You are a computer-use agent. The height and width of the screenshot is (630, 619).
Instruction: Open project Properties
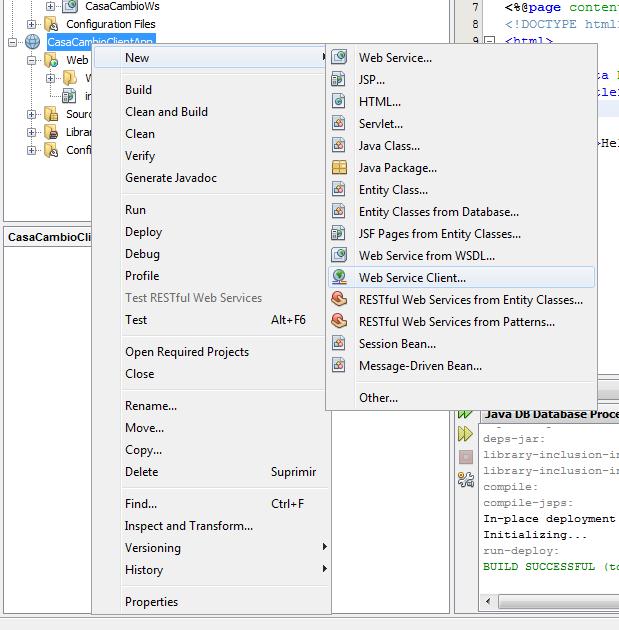pyautogui.click(x=151, y=602)
